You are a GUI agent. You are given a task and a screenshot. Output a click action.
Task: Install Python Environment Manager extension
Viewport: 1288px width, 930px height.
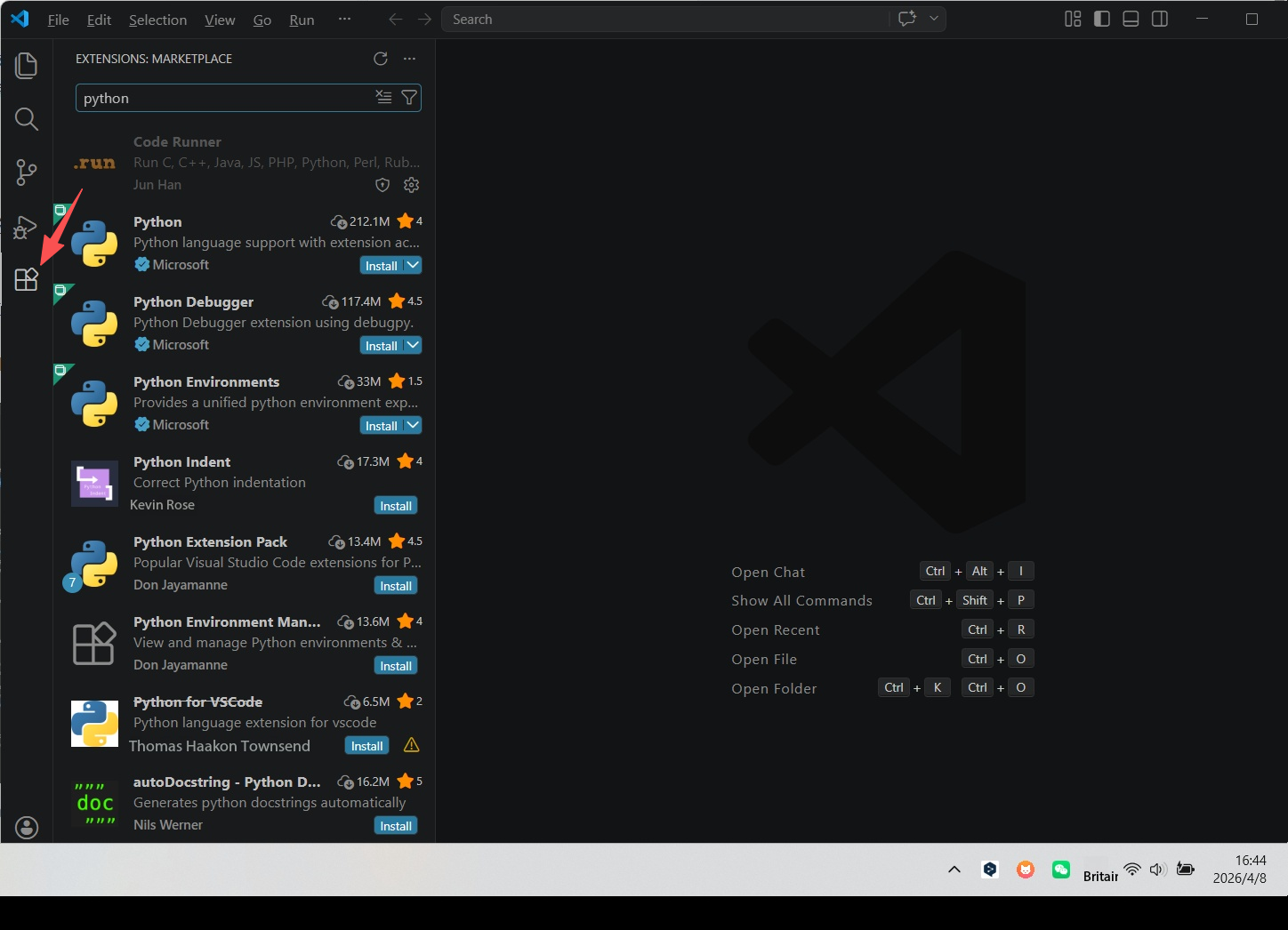(396, 665)
